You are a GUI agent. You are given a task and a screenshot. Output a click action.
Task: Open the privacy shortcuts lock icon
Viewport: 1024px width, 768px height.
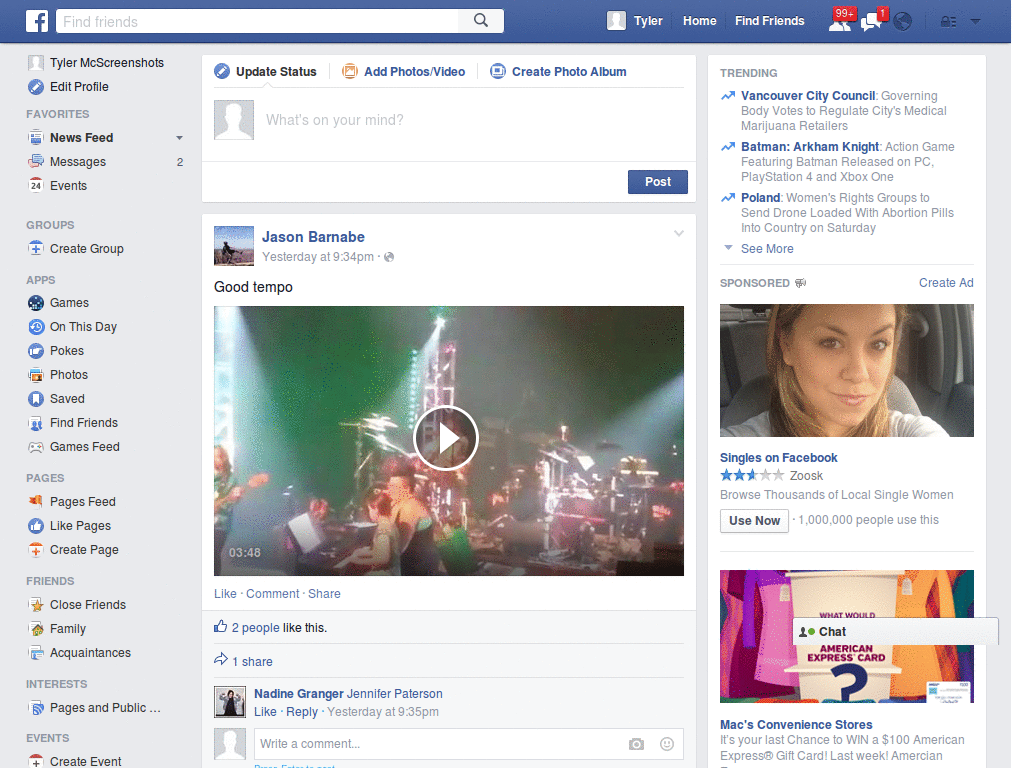pos(948,22)
